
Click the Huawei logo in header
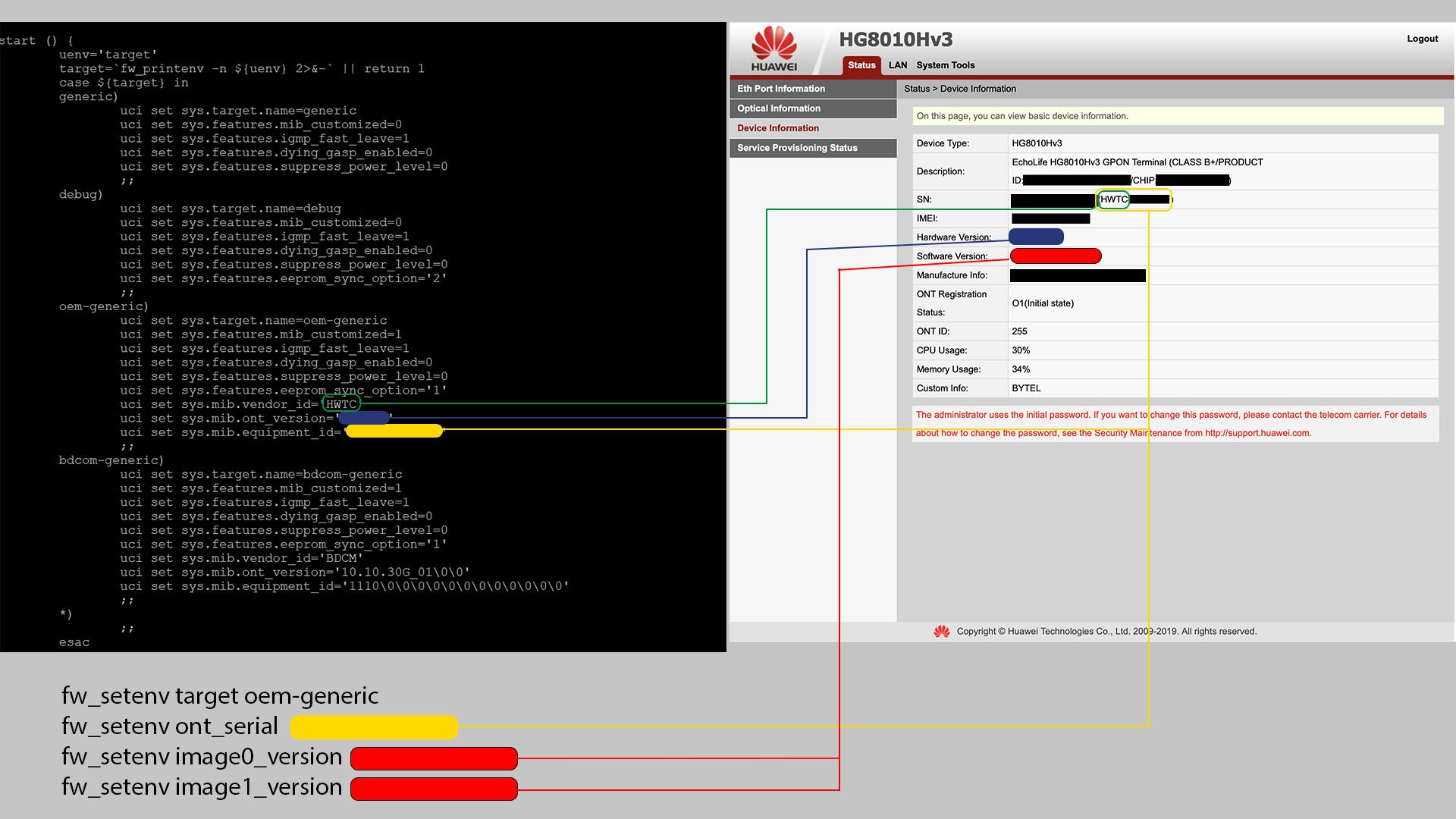(773, 49)
